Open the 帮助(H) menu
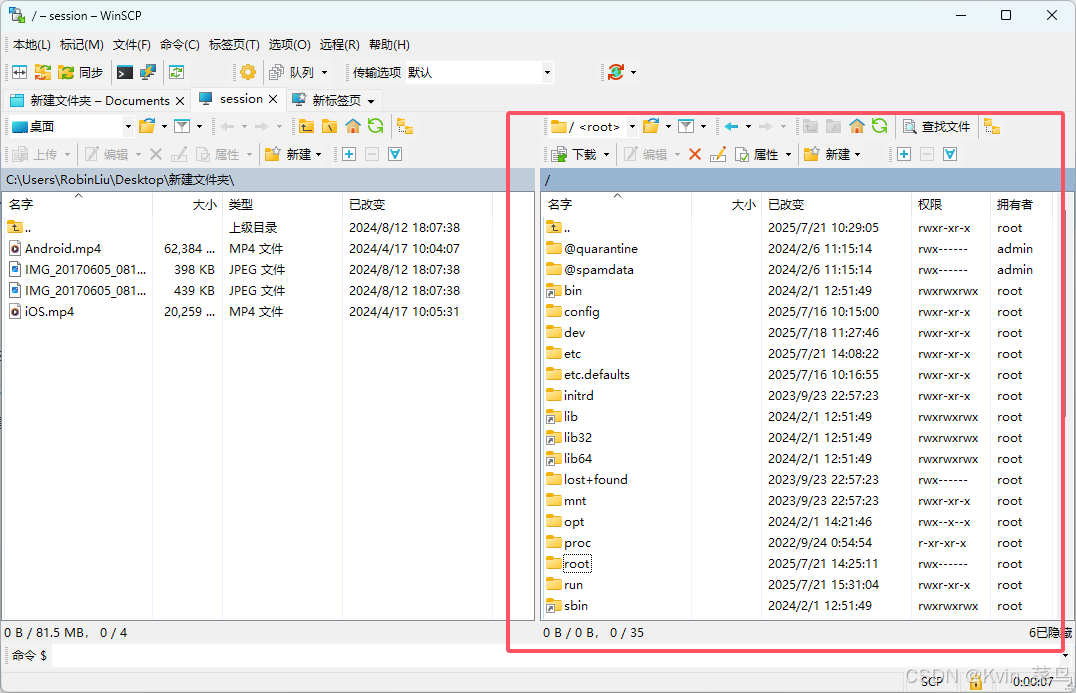This screenshot has width=1076, height=693. pyautogui.click(x=389, y=45)
